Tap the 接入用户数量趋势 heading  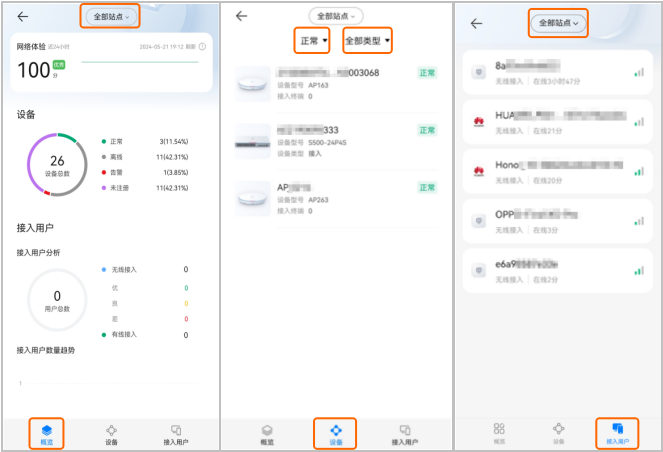(46, 351)
